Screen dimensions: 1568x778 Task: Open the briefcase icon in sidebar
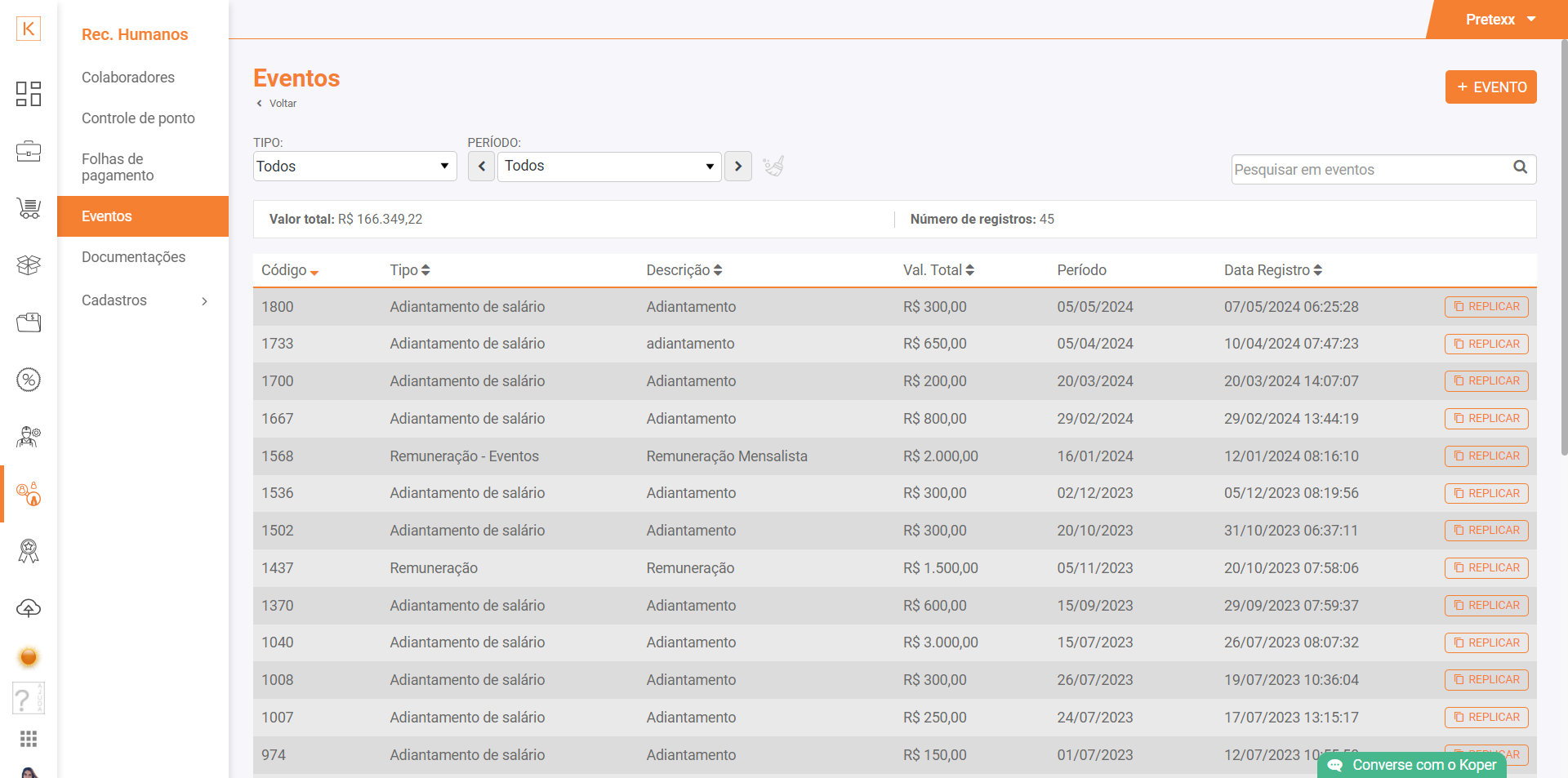click(x=29, y=151)
